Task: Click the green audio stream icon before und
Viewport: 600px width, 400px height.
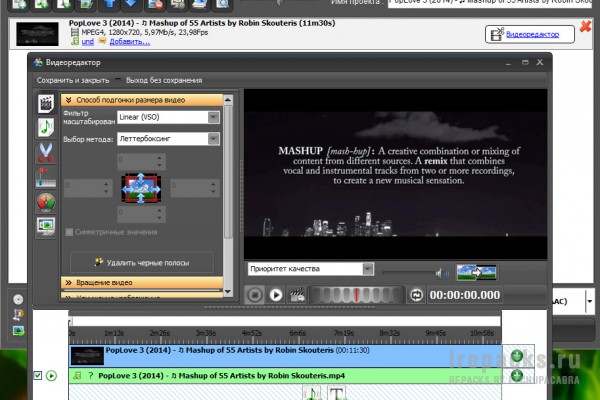Action: coord(75,41)
